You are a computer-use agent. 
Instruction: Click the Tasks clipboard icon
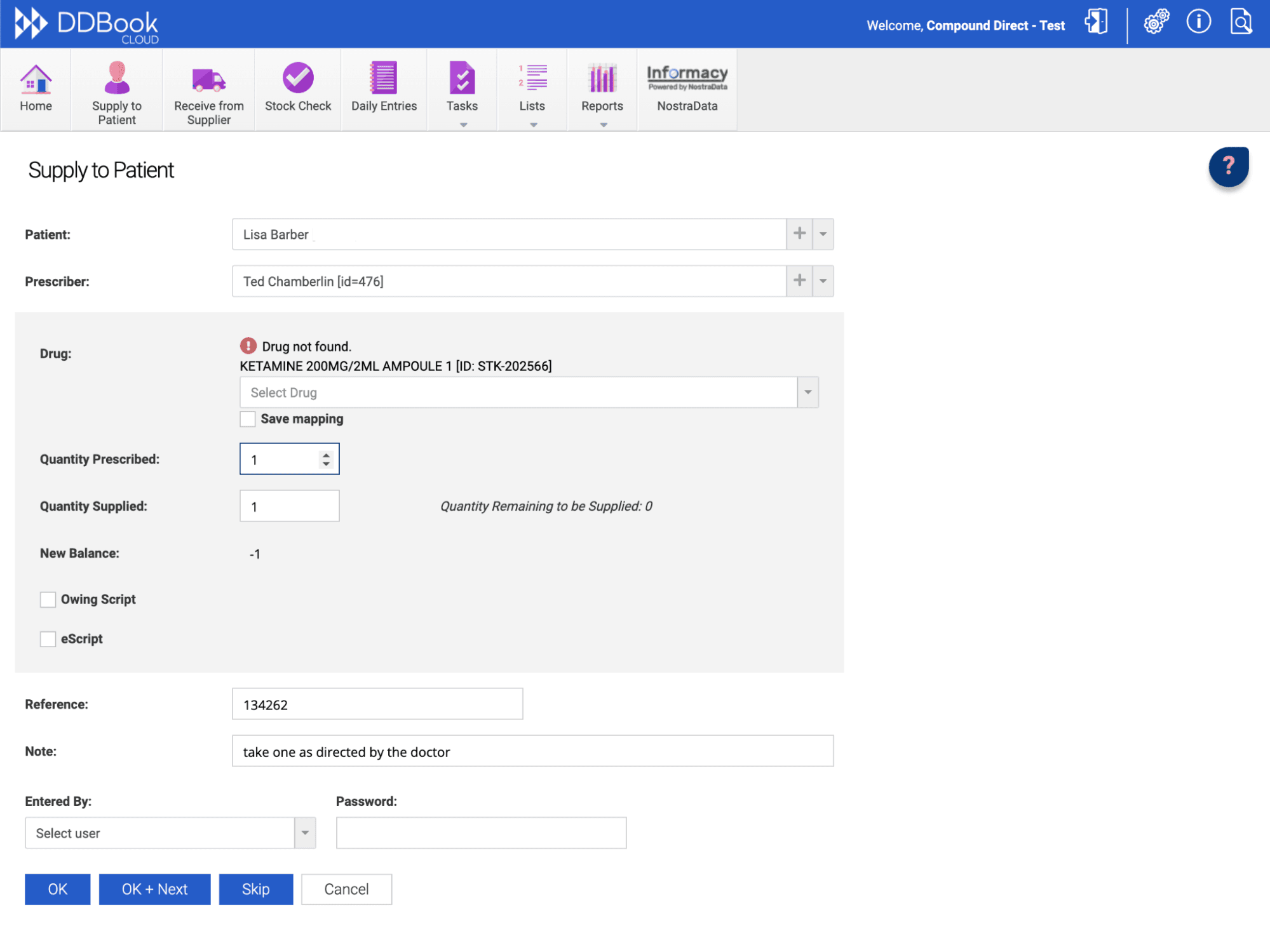462,77
